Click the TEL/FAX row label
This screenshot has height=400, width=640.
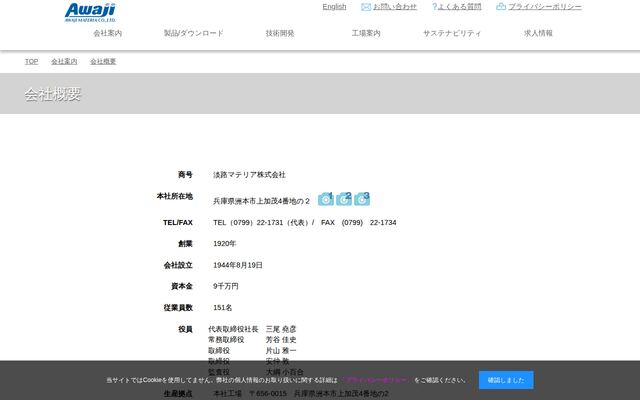178,222
